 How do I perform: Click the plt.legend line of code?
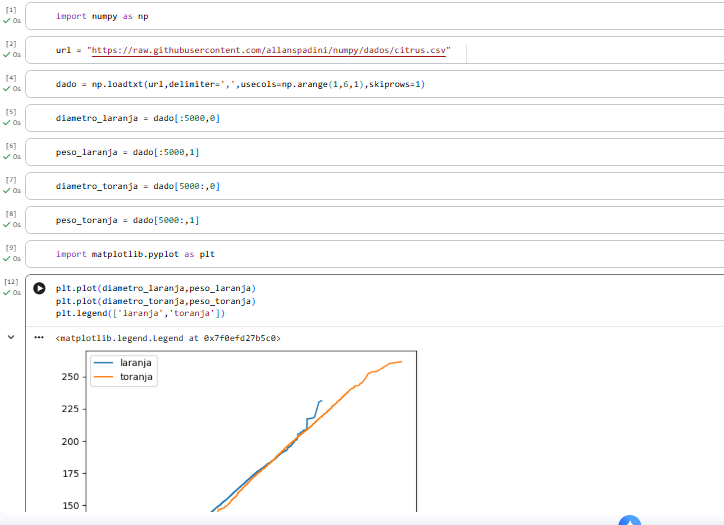pos(140,313)
